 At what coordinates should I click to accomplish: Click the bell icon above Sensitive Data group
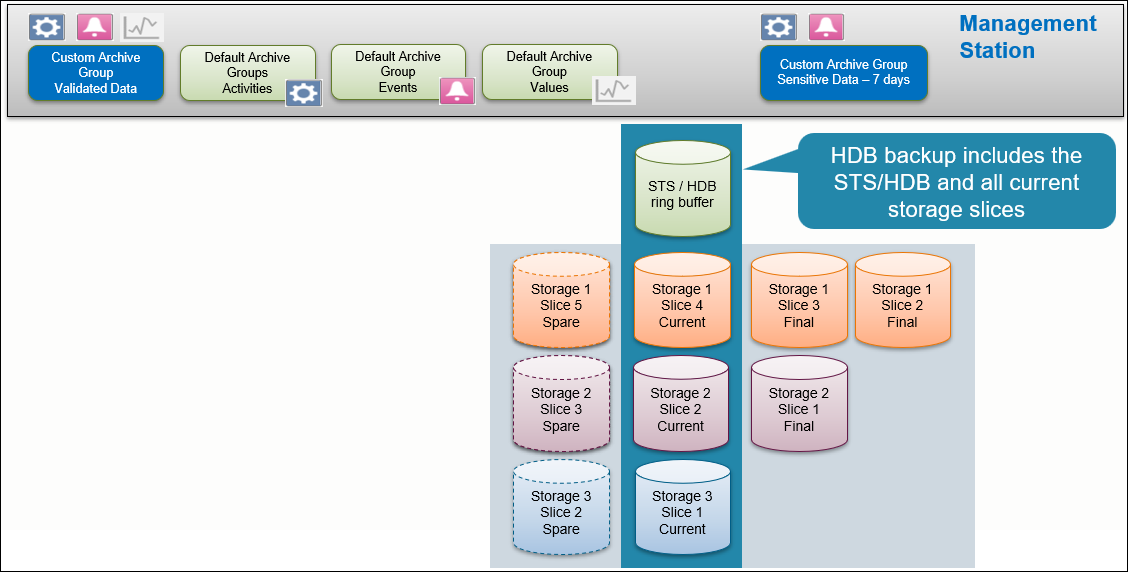(x=826, y=27)
